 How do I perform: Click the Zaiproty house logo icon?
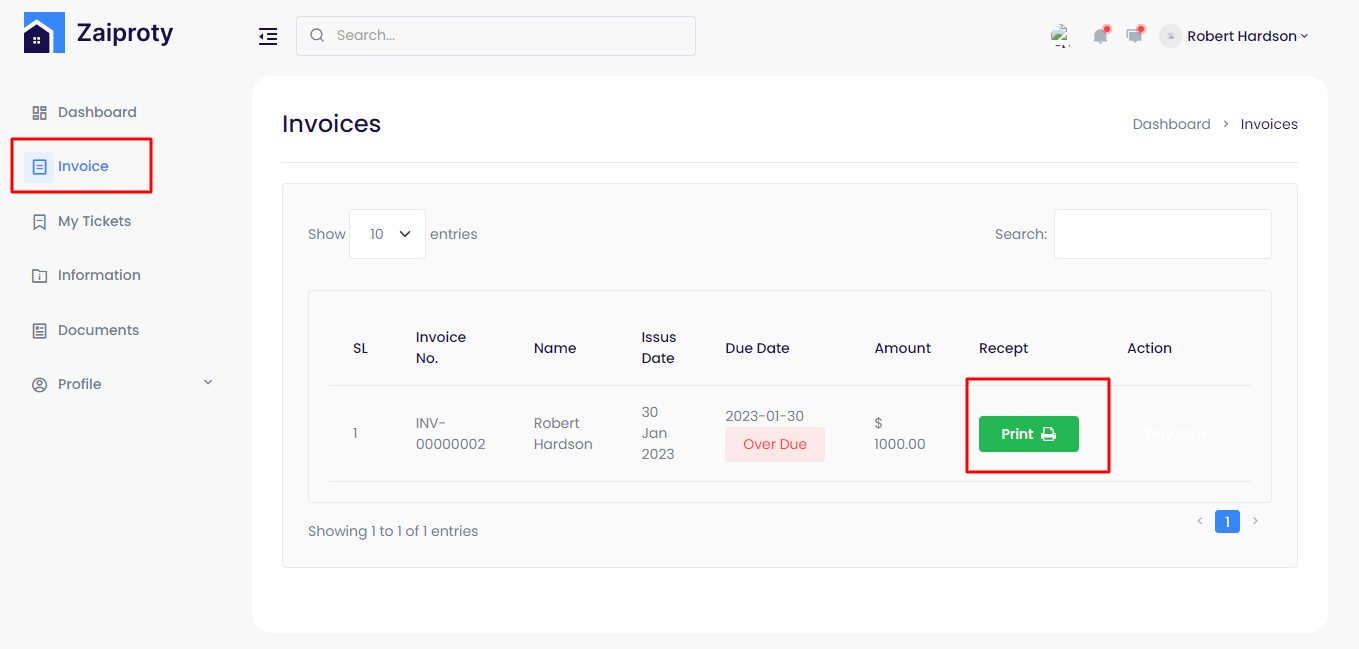pyautogui.click(x=44, y=33)
